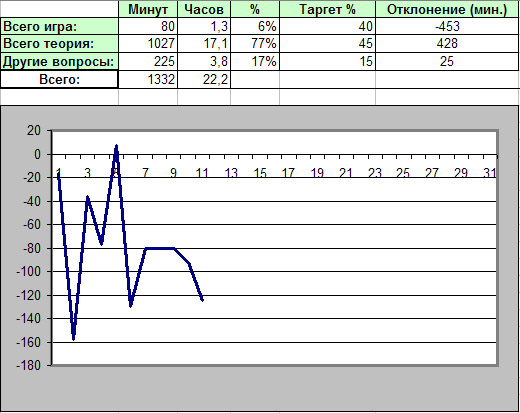Select the deviation cell showing 428
This screenshot has width=520, height=413.
(x=447, y=44)
